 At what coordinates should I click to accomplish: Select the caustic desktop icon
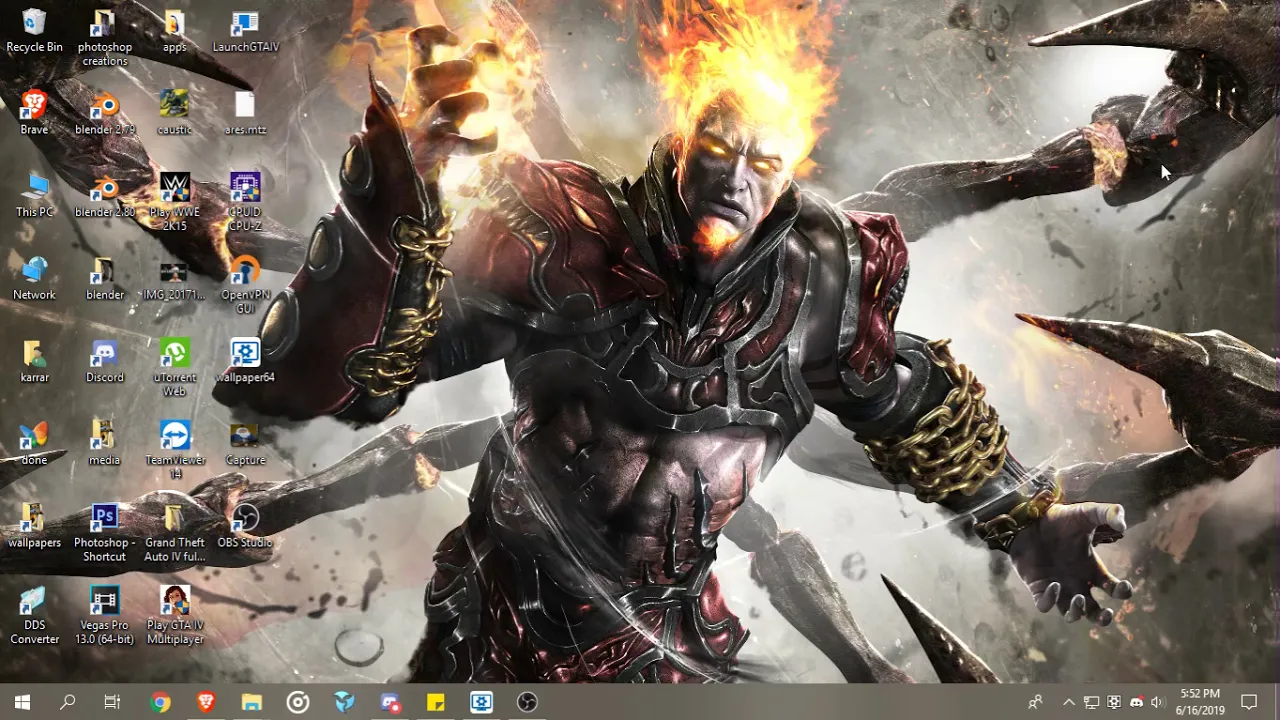(x=175, y=113)
